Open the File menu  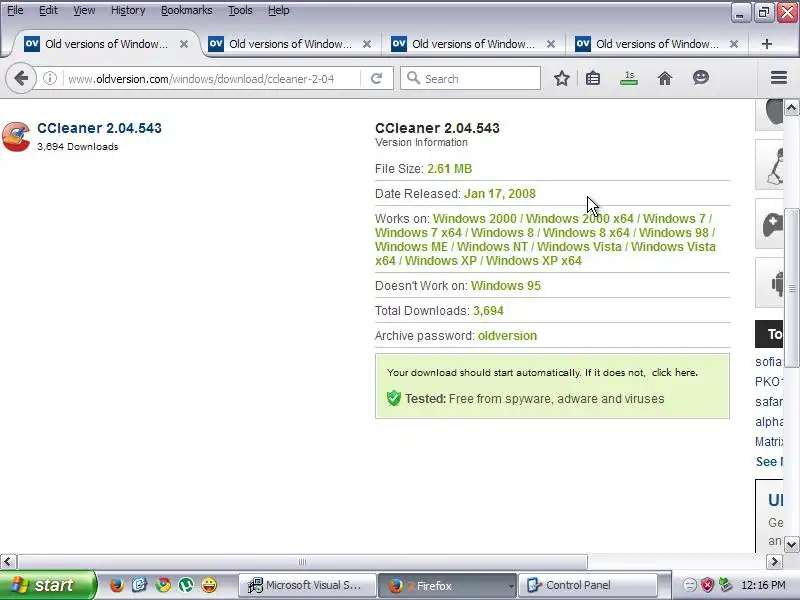point(15,10)
